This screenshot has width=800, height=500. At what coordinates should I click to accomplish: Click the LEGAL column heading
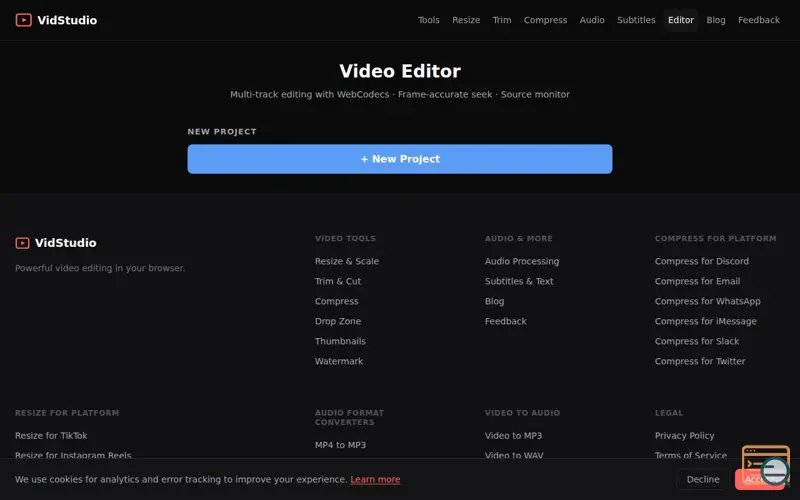(668, 413)
